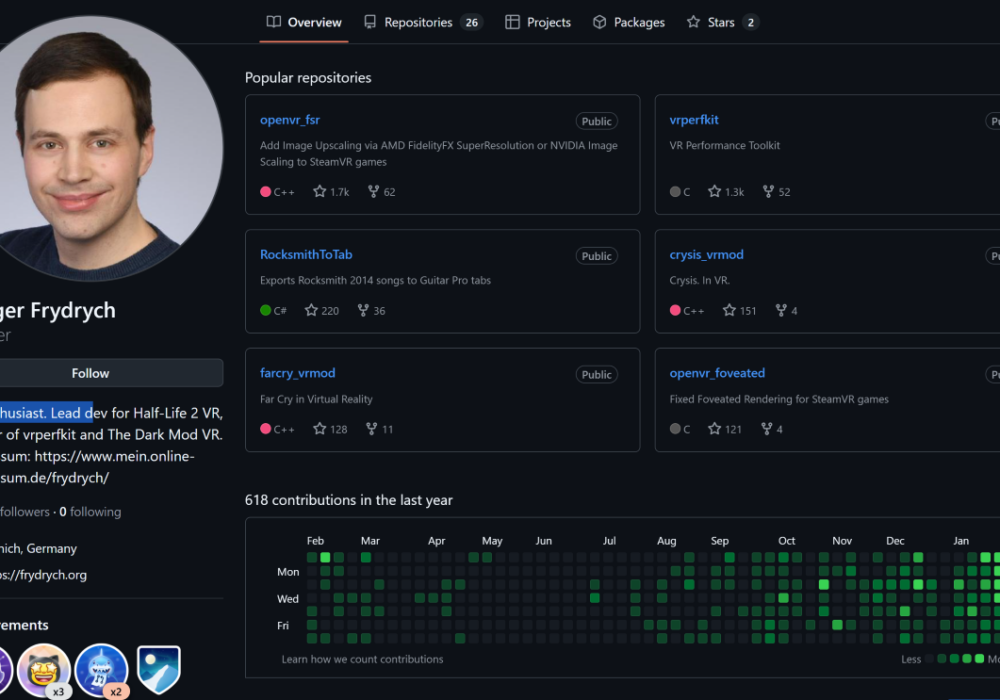The width and height of the screenshot is (1000, 700).
Task: Click the Public badge on RocksmithToTab card
Action: point(596,256)
